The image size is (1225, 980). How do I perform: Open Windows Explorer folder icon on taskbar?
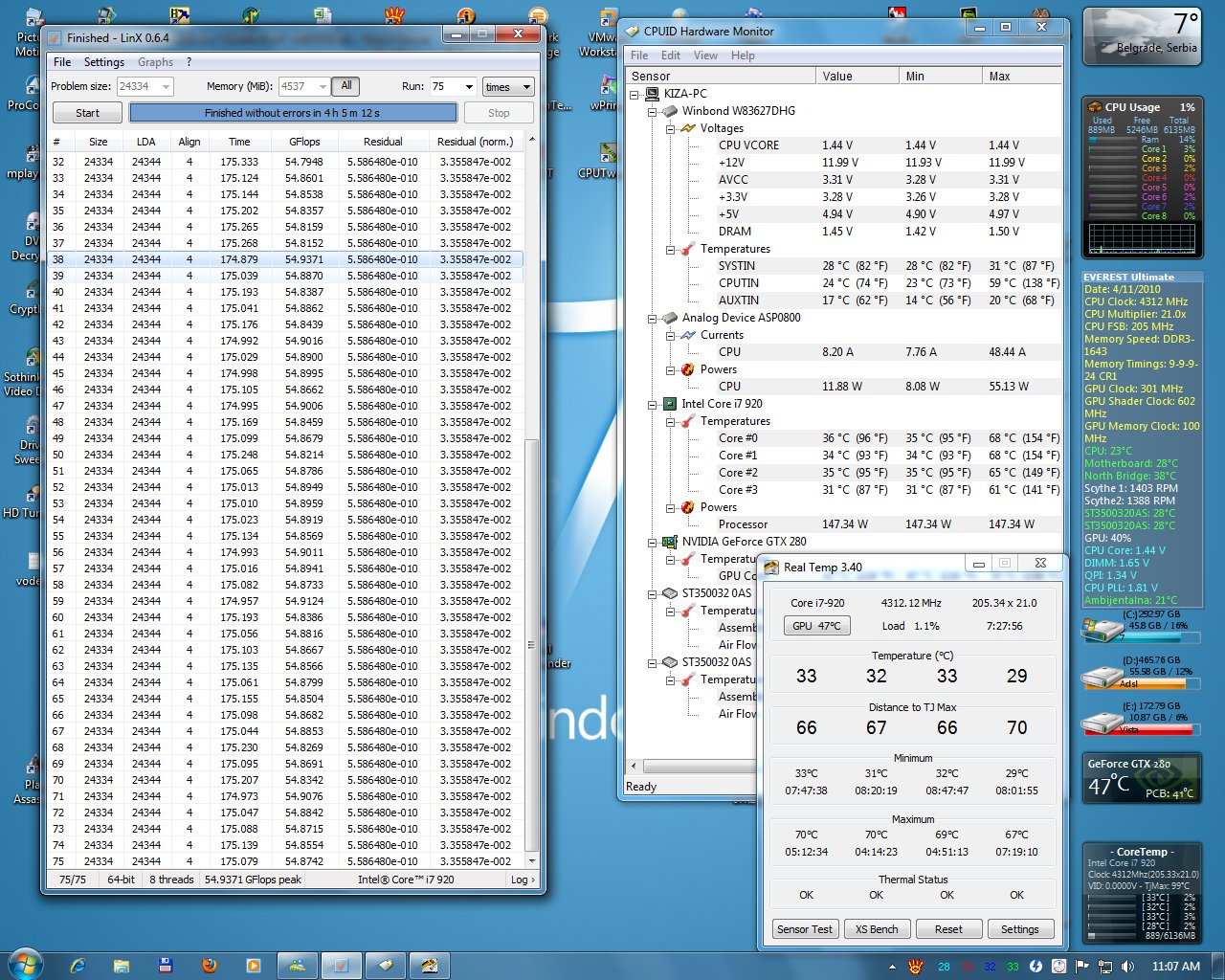pos(122,966)
